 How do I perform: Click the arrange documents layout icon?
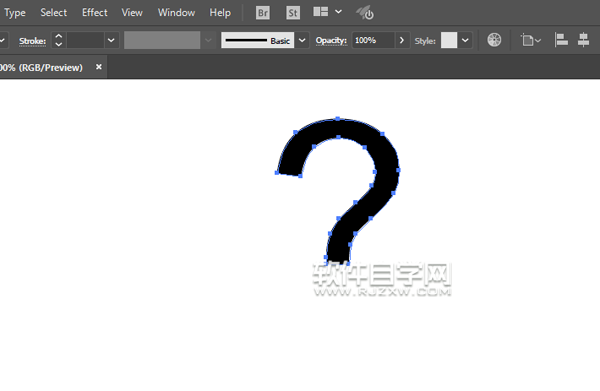321,12
